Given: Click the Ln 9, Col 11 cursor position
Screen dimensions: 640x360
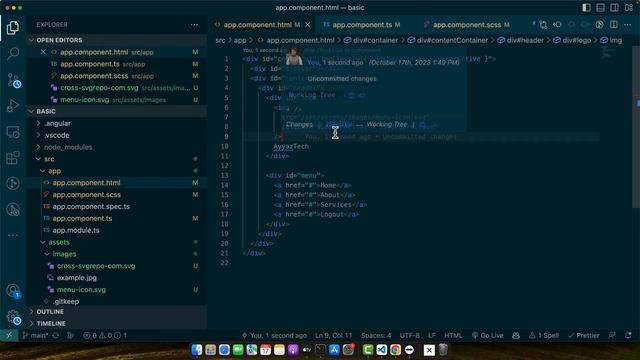Looking at the screenshot, I should [333, 336].
